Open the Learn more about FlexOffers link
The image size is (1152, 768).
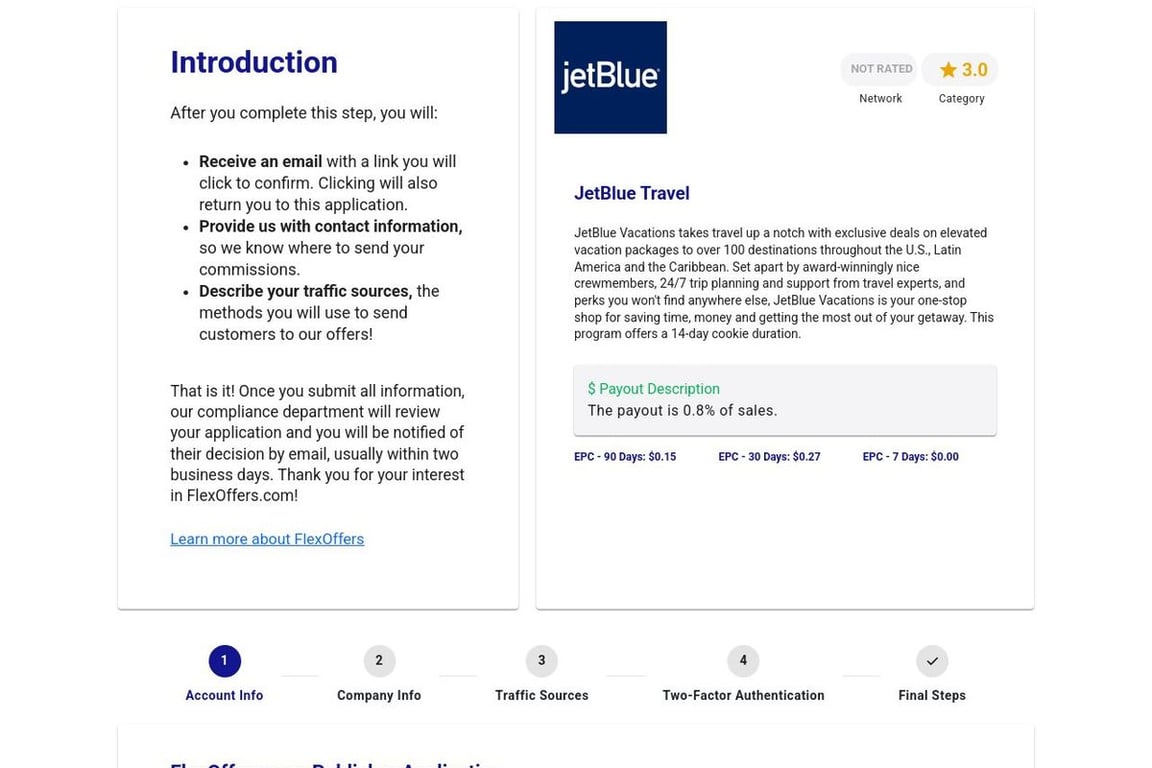point(267,539)
